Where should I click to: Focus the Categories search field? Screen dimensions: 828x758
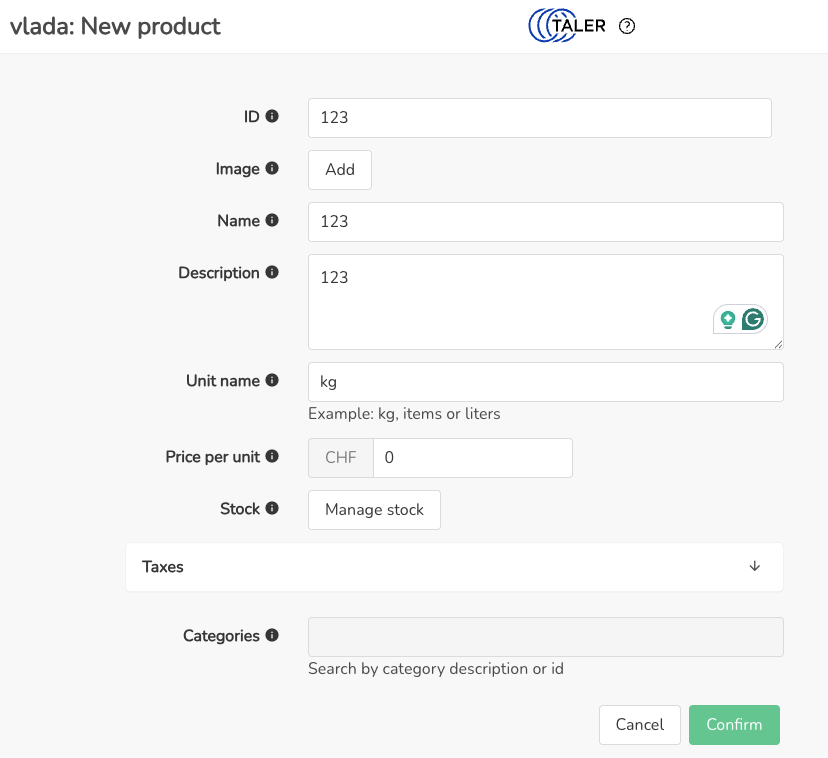tap(545, 637)
